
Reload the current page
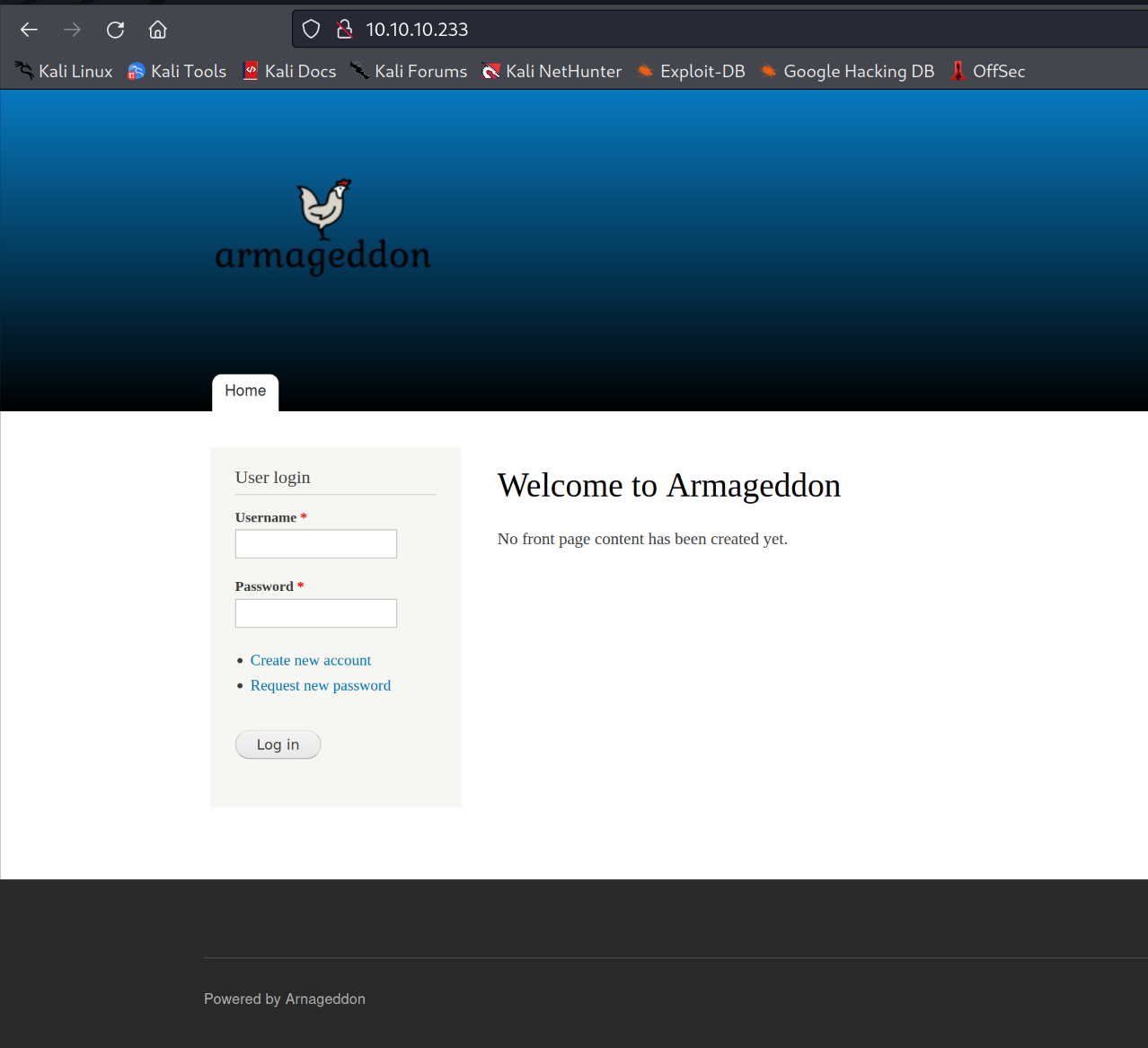point(115,30)
